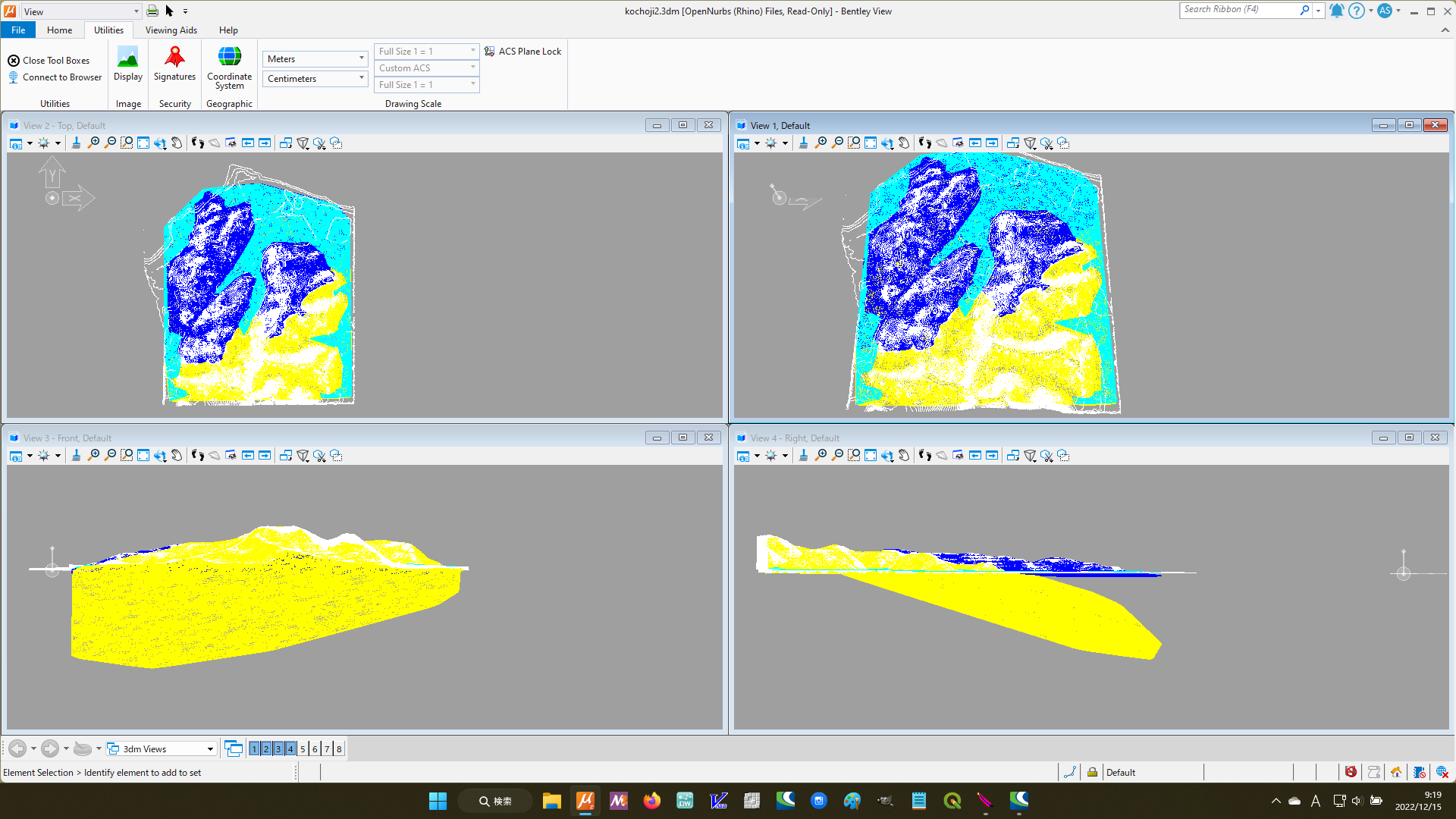The image size is (1456, 819).
Task: Click Connect to Browser
Action: click(55, 77)
